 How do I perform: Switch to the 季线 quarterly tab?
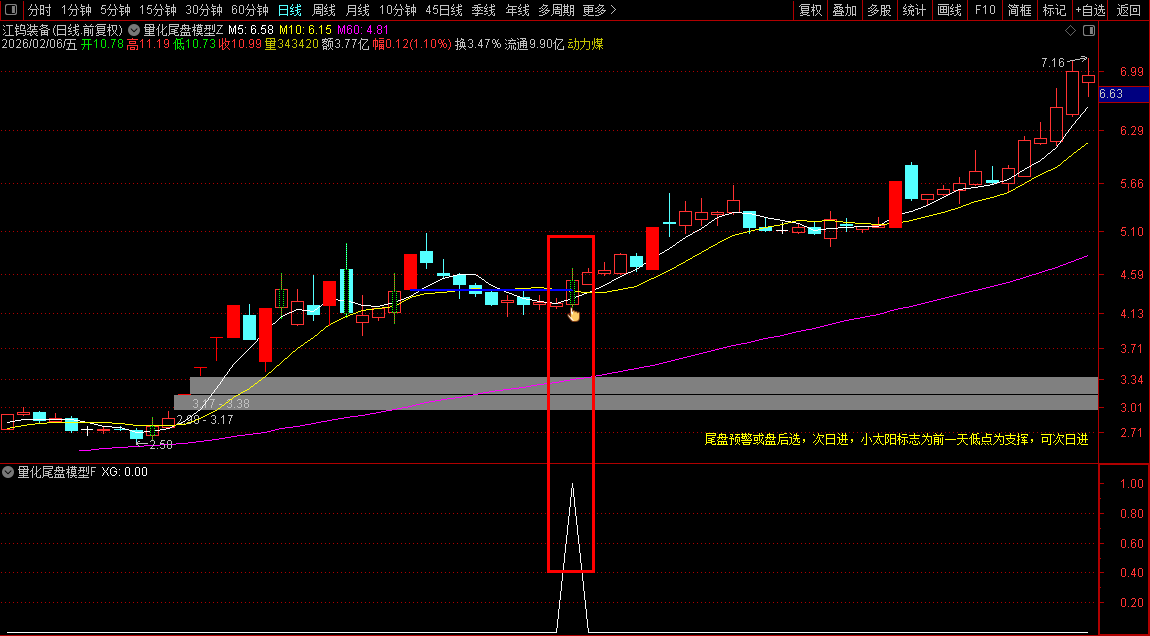[483, 10]
